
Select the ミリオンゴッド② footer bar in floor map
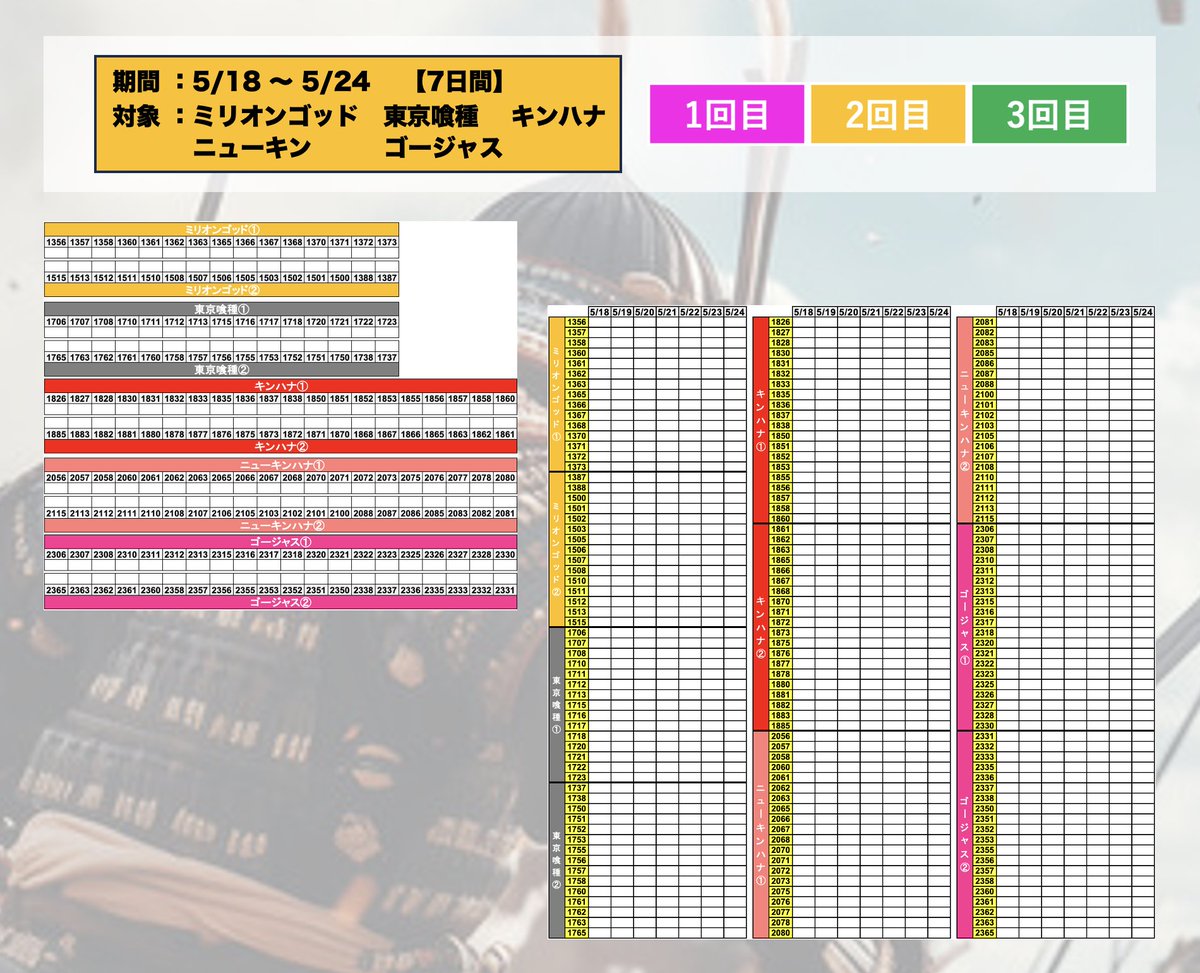coord(221,290)
